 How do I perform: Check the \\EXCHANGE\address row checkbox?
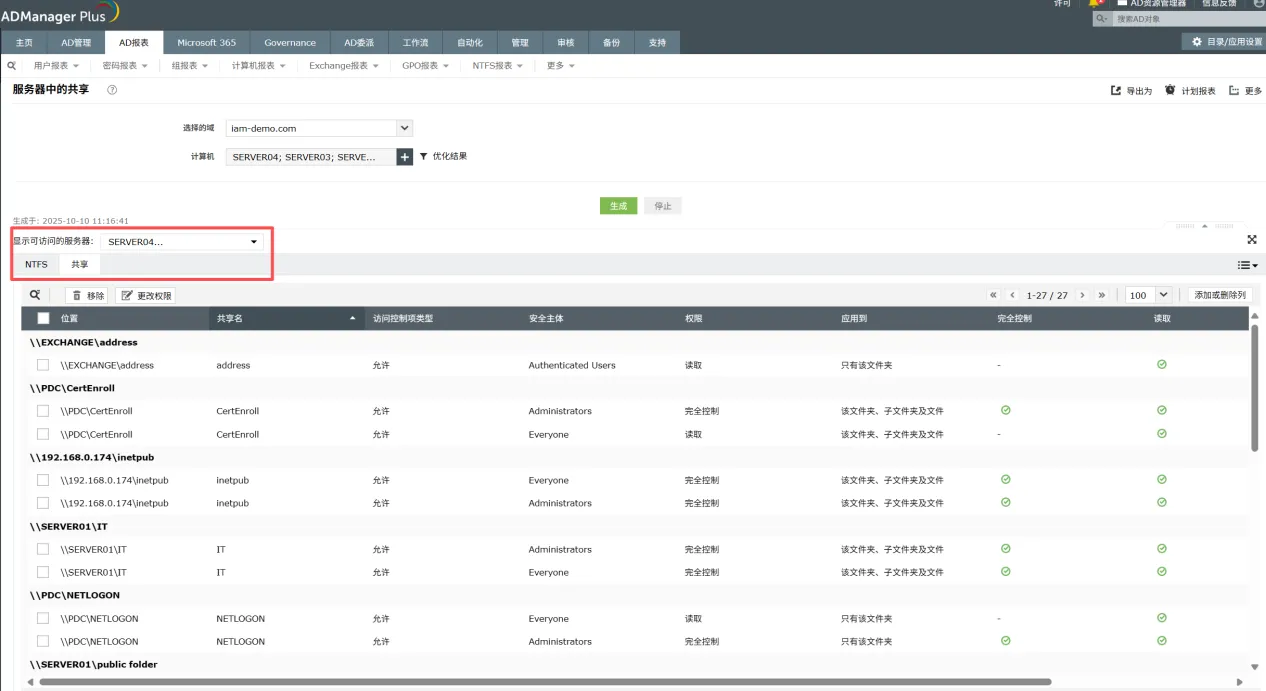[43, 365]
